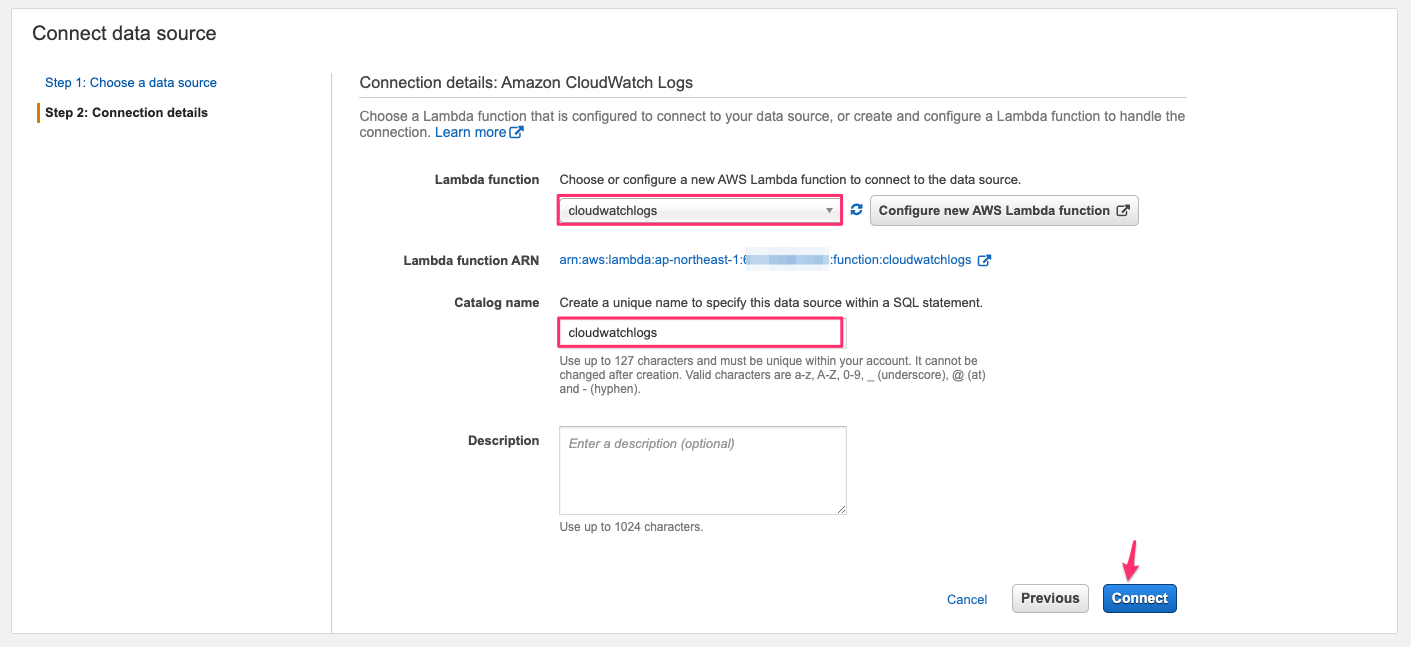This screenshot has height=647, width=1411.
Task: Go to Step 1: Choose a data source
Action: pos(131,83)
